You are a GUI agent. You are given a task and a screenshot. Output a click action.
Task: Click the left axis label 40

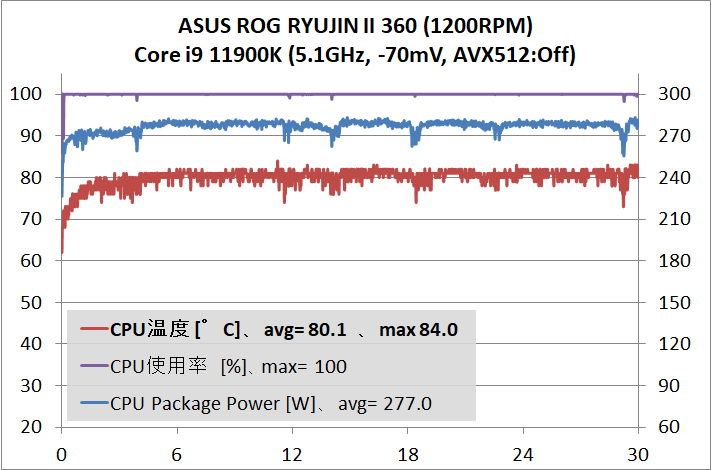click(x=31, y=344)
